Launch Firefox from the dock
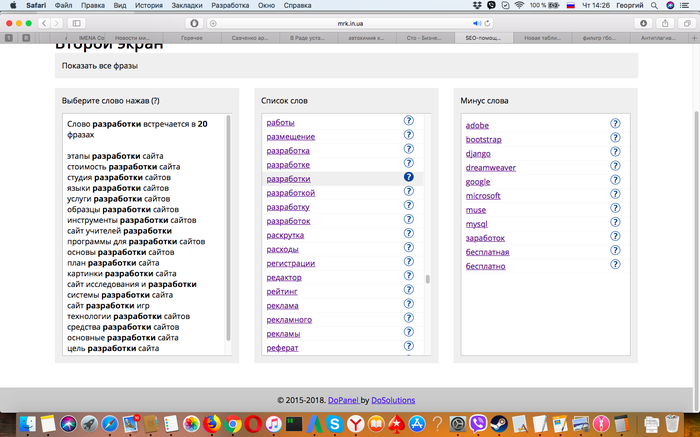700x437 pixels. click(211, 425)
